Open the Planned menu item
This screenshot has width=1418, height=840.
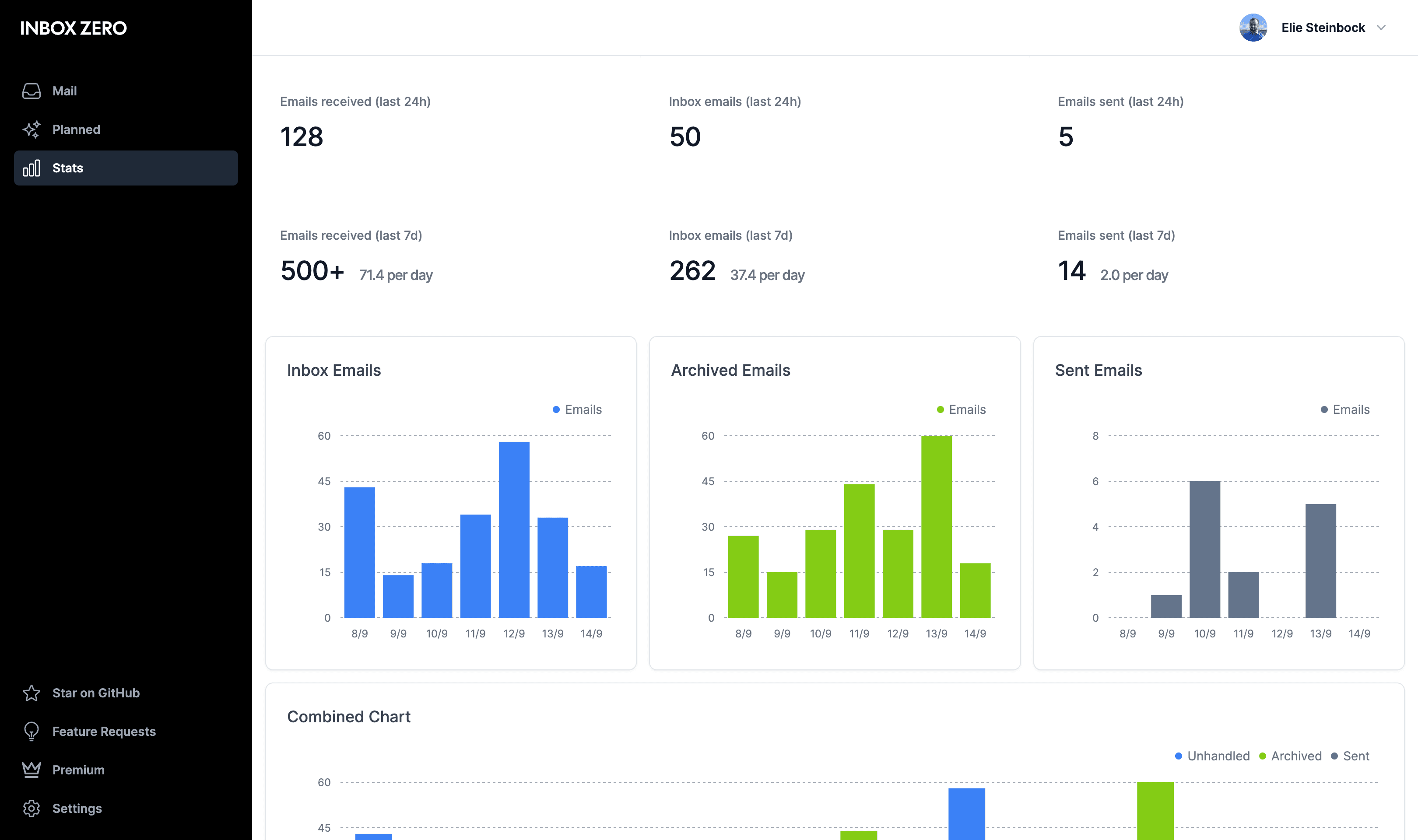76,129
